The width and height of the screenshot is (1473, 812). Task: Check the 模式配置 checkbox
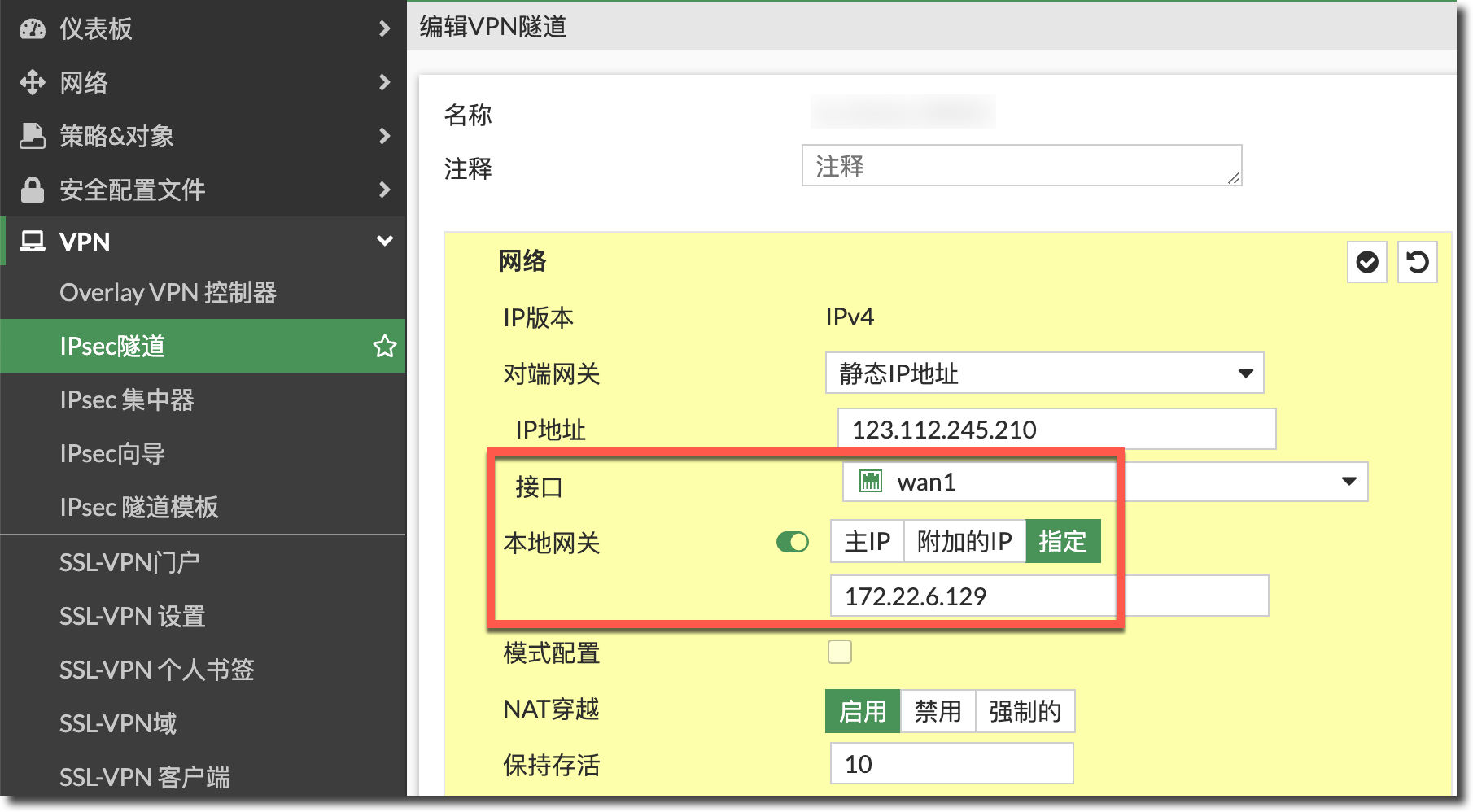click(x=839, y=652)
